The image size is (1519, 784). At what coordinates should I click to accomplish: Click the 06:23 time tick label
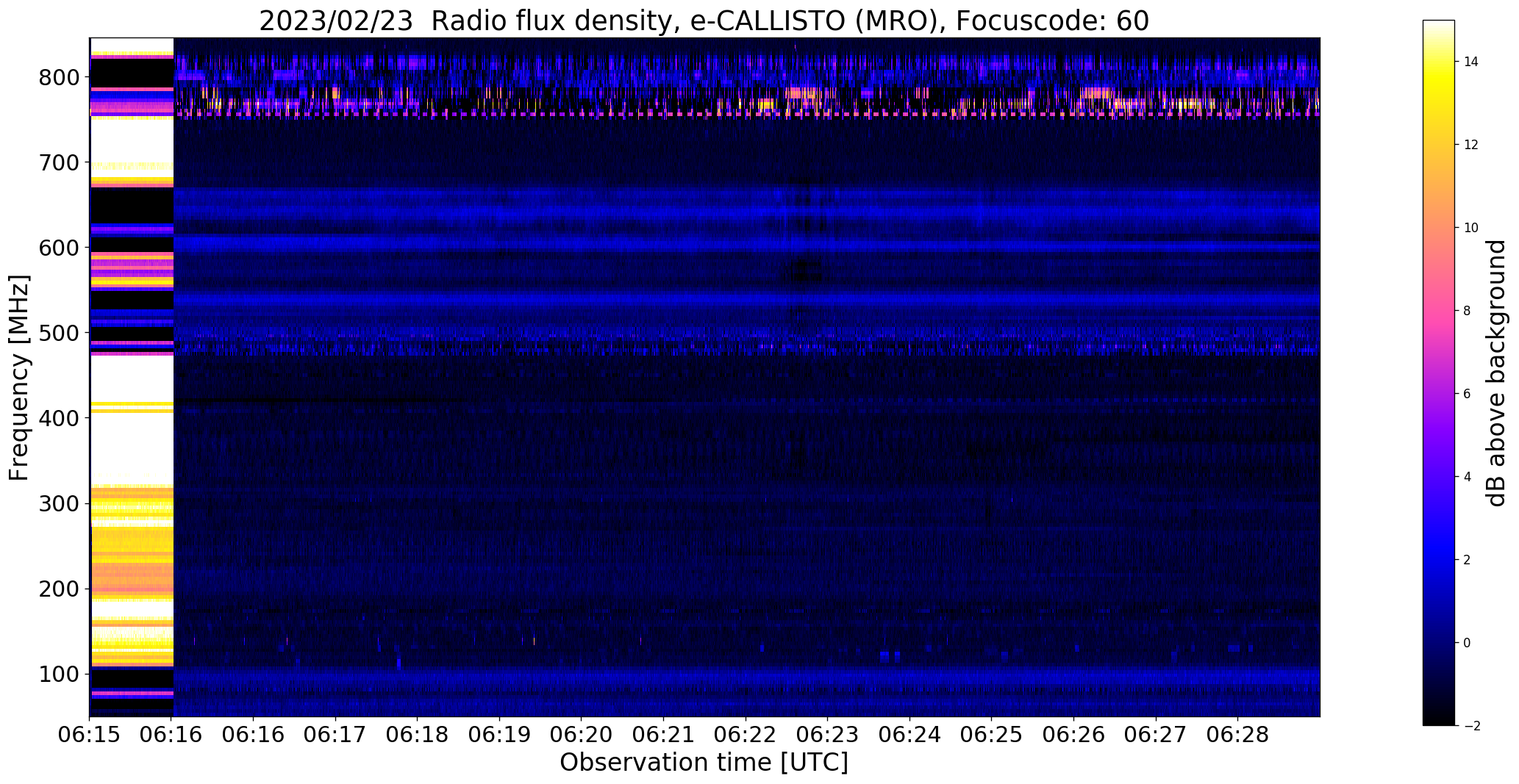tap(828, 735)
